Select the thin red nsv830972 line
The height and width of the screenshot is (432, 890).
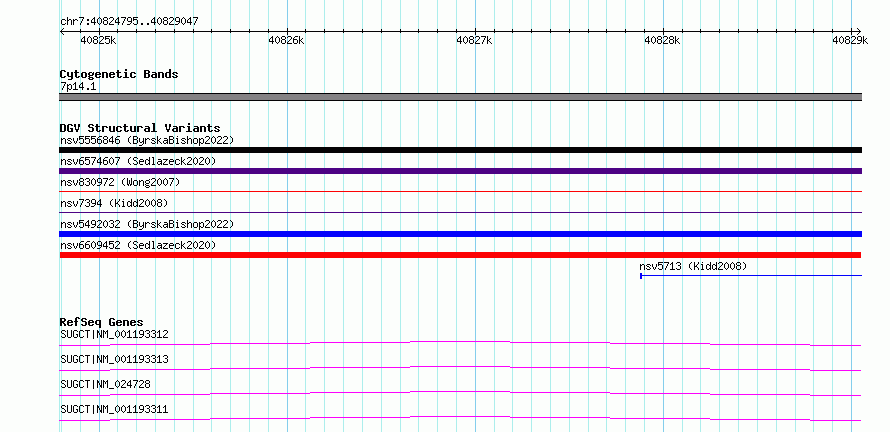(x=460, y=192)
